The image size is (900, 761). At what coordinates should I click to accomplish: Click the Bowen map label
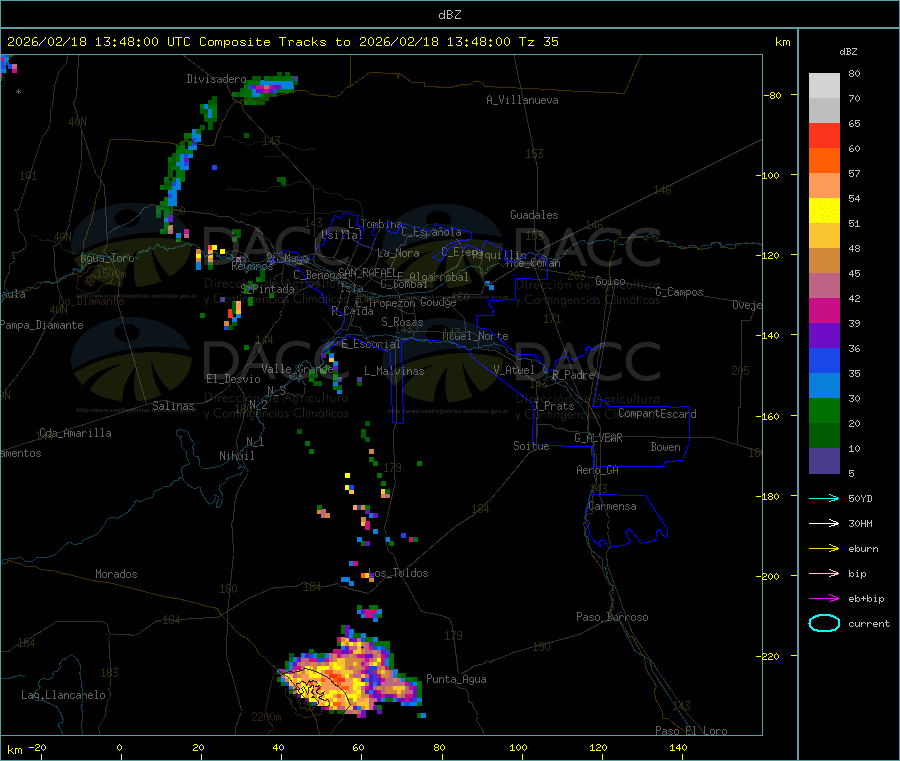[x=665, y=447]
